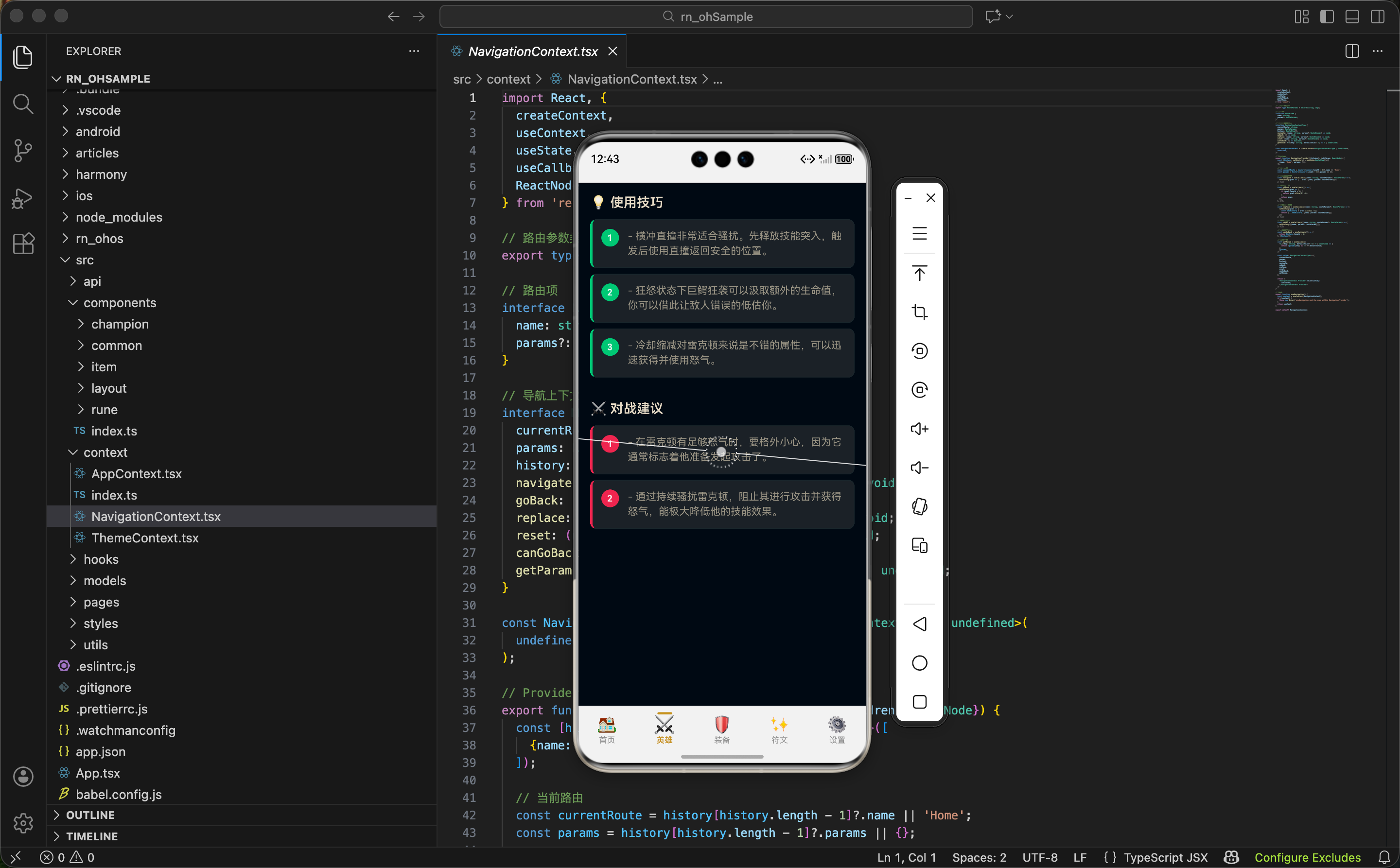The height and width of the screenshot is (868, 1400).
Task: Open the Run and Debug view
Action: click(23, 198)
